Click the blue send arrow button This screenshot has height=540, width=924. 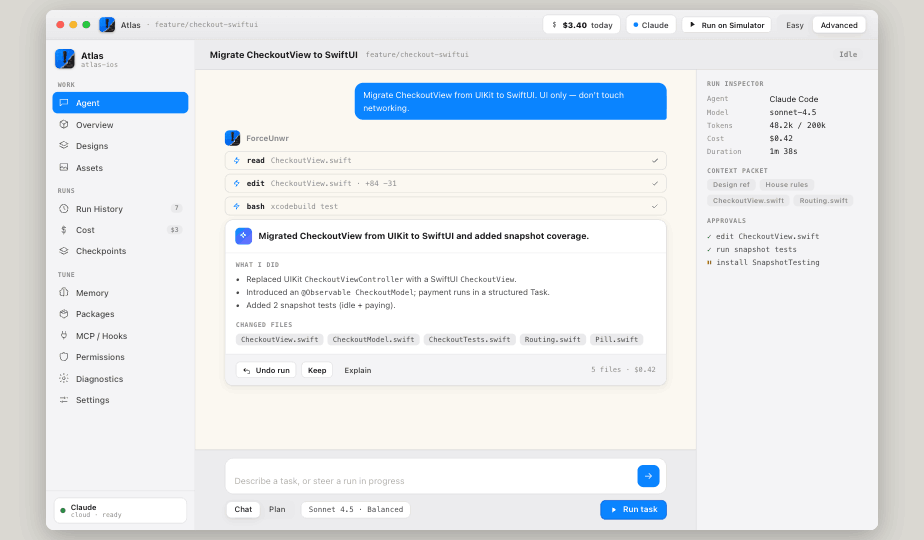click(x=648, y=476)
